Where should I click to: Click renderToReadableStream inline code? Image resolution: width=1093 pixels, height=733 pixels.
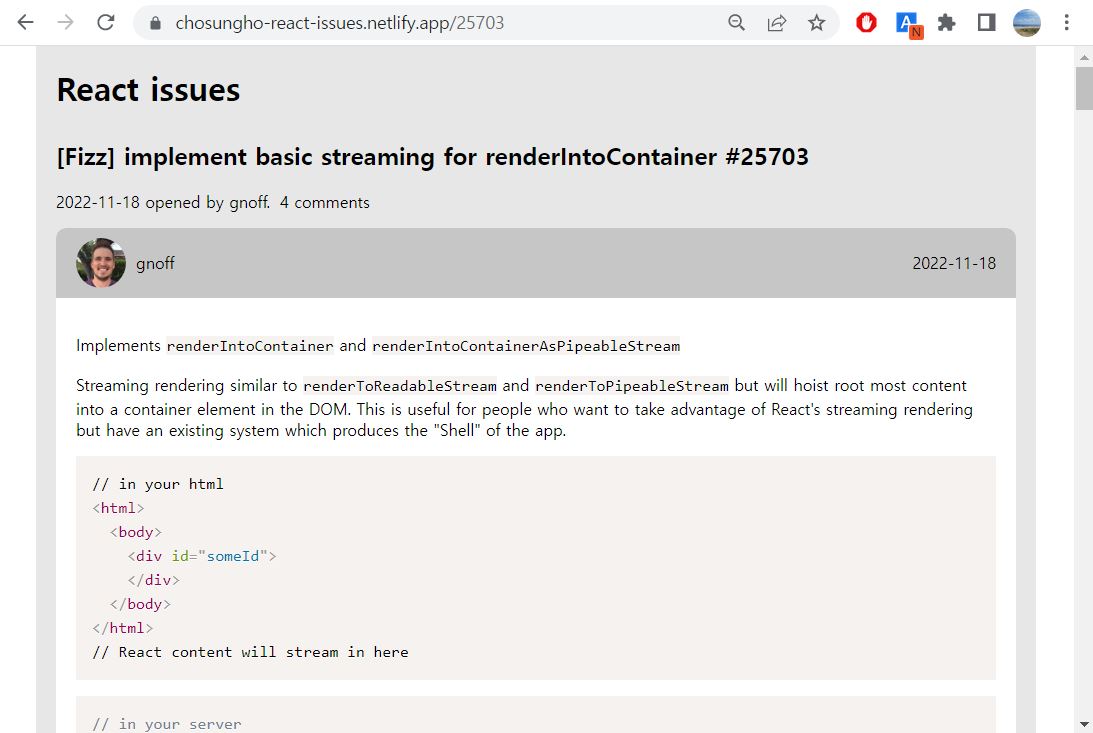point(400,386)
